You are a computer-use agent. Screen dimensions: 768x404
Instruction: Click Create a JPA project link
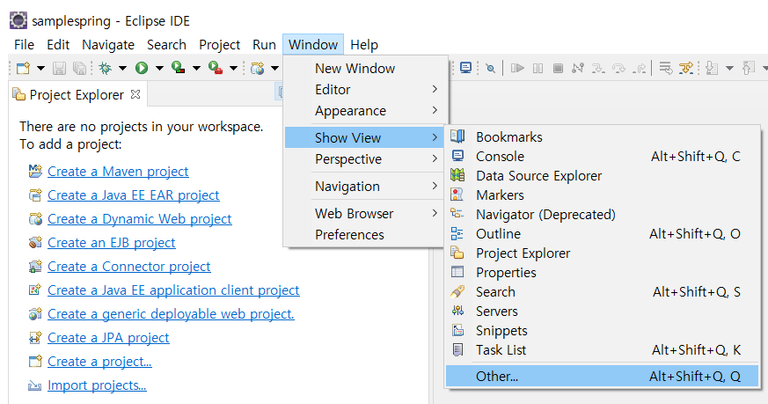[x=108, y=337]
